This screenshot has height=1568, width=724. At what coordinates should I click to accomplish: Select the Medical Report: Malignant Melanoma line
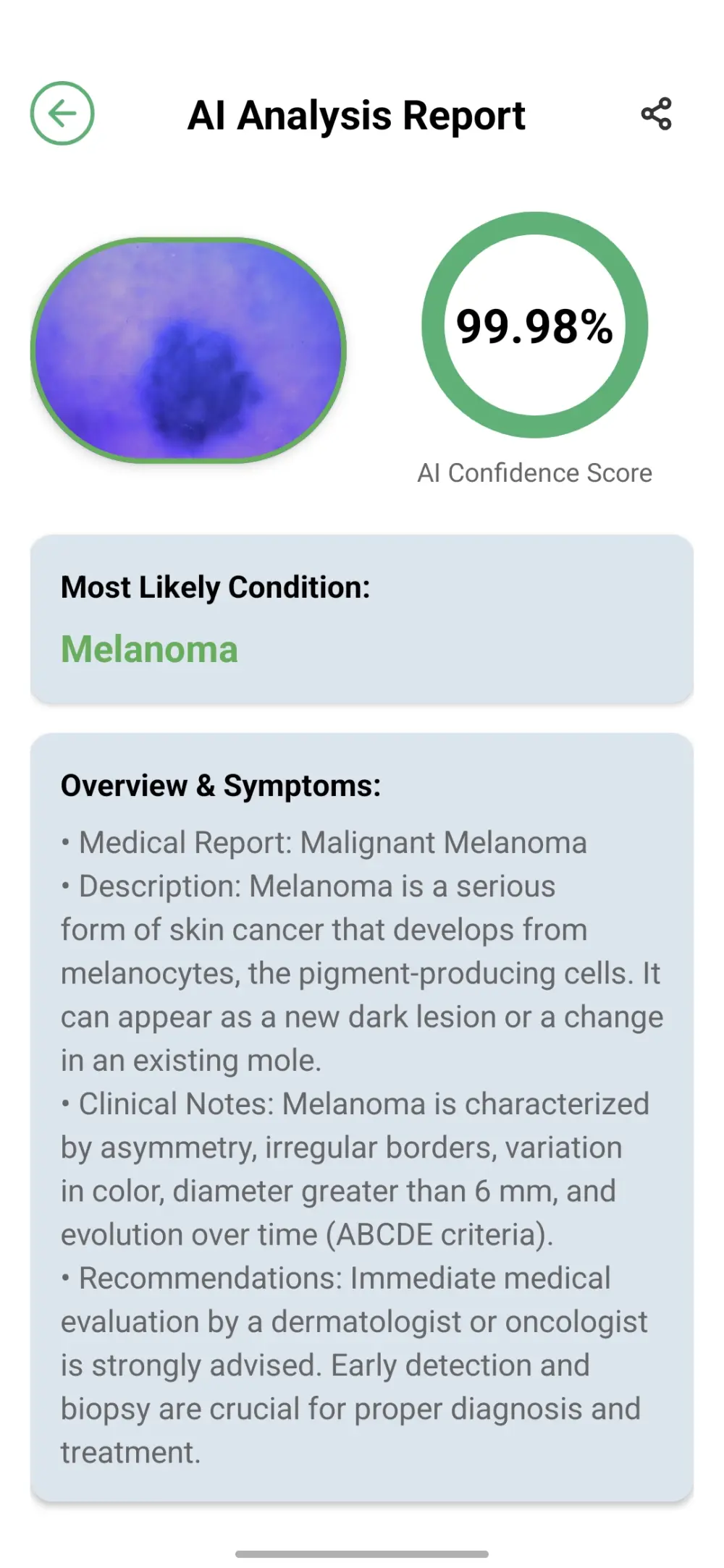pyautogui.click(x=324, y=843)
